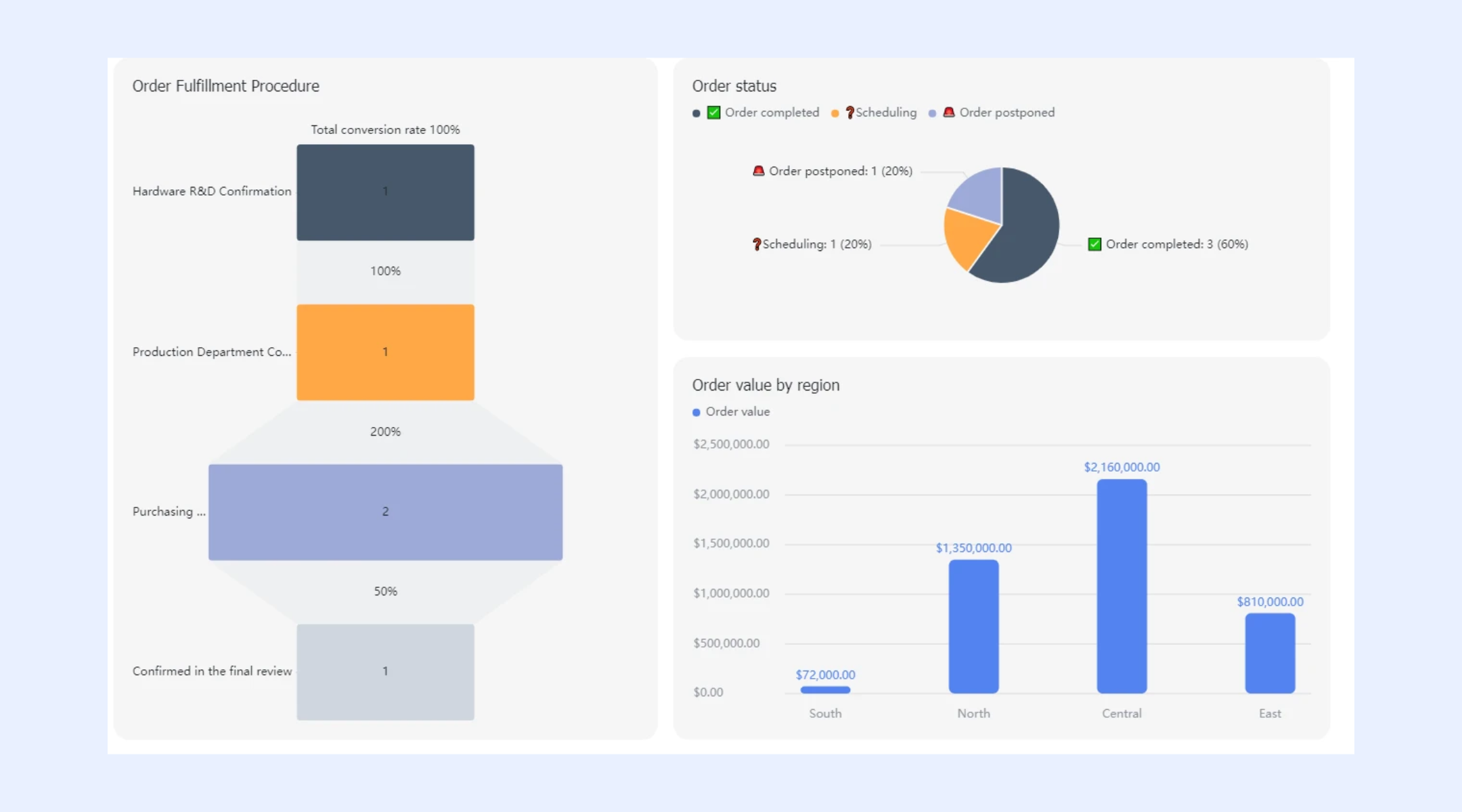
Task: Select the South bar in the region chart
Action: [x=825, y=690]
